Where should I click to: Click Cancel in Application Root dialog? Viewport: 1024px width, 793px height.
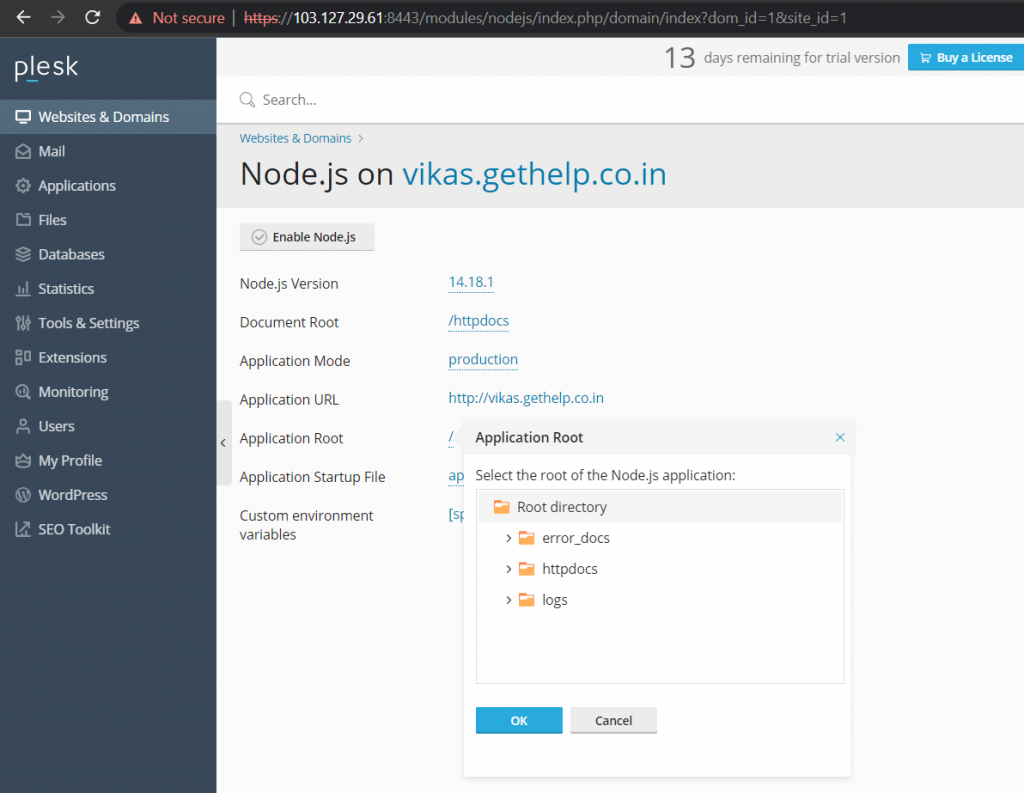613,720
